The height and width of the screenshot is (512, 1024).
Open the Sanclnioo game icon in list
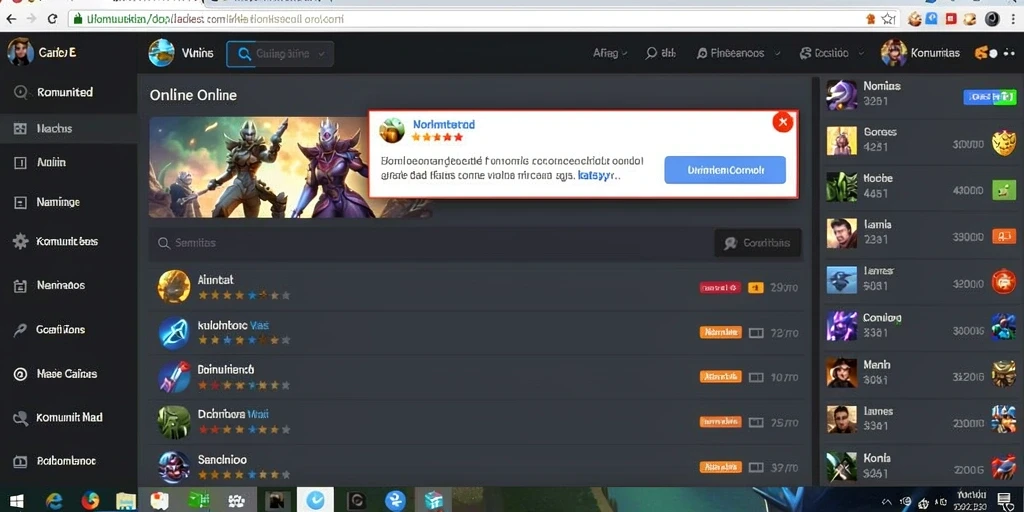174,466
